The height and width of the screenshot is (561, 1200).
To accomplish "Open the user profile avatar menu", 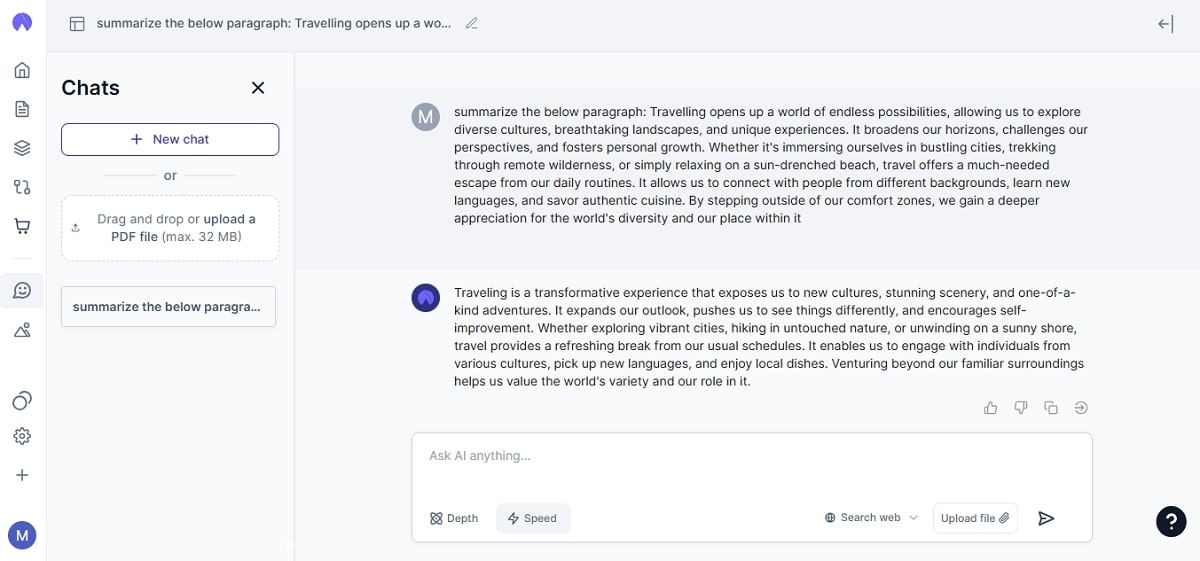I will tap(22, 535).
